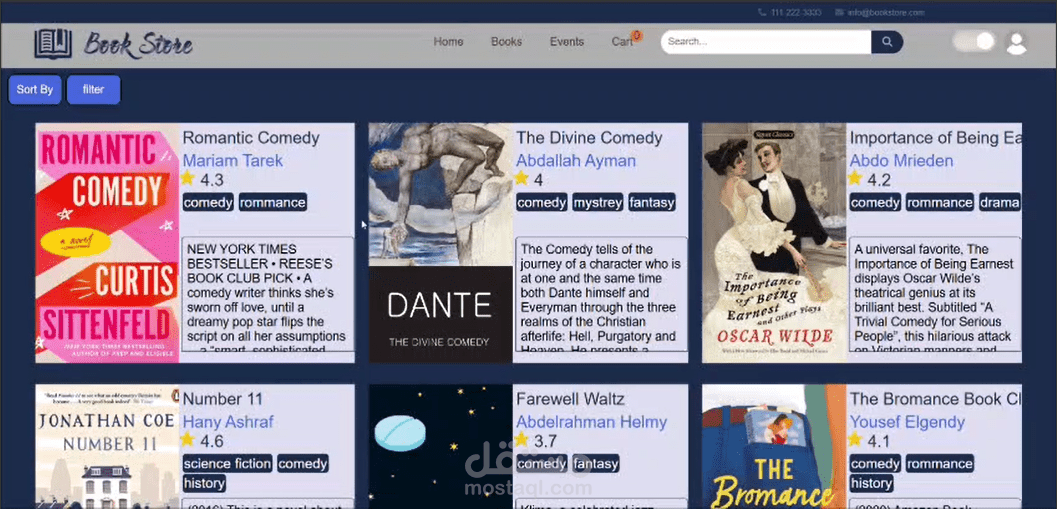Select the science fiction tag on Number 11
Image resolution: width=1057 pixels, height=509 pixels.
coord(227,463)
